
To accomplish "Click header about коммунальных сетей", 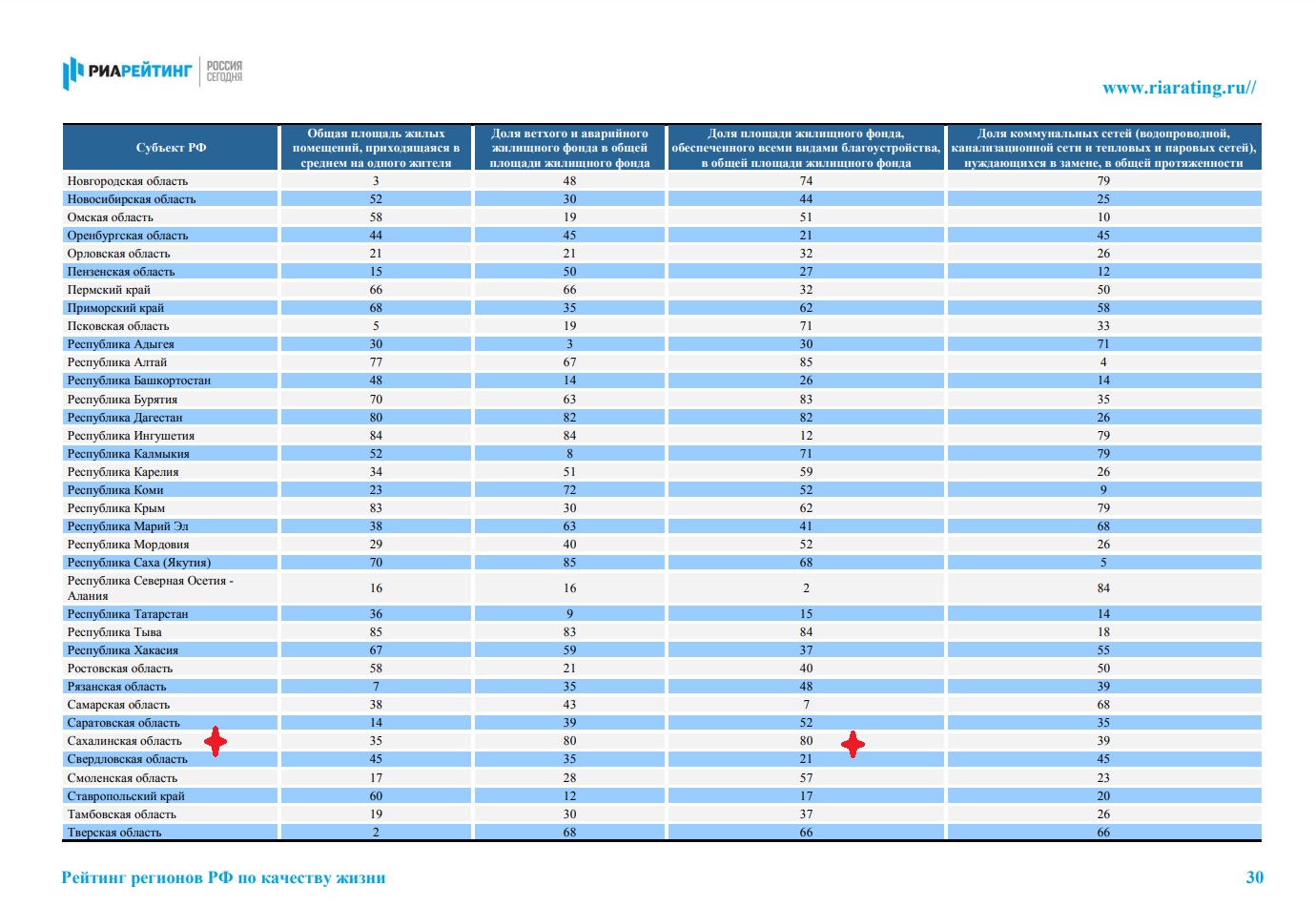I will [x=1103, y=148].
